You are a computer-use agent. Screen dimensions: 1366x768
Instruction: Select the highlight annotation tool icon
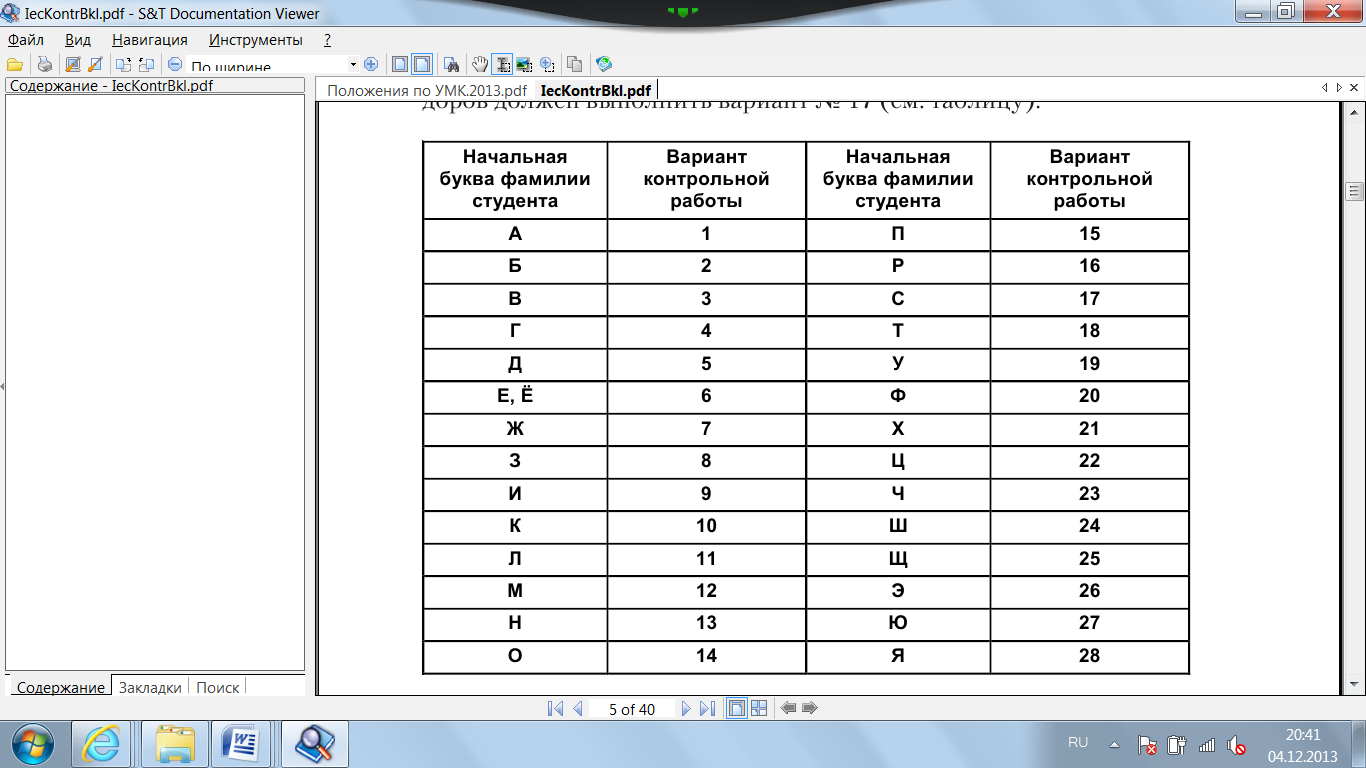(73, 64)
